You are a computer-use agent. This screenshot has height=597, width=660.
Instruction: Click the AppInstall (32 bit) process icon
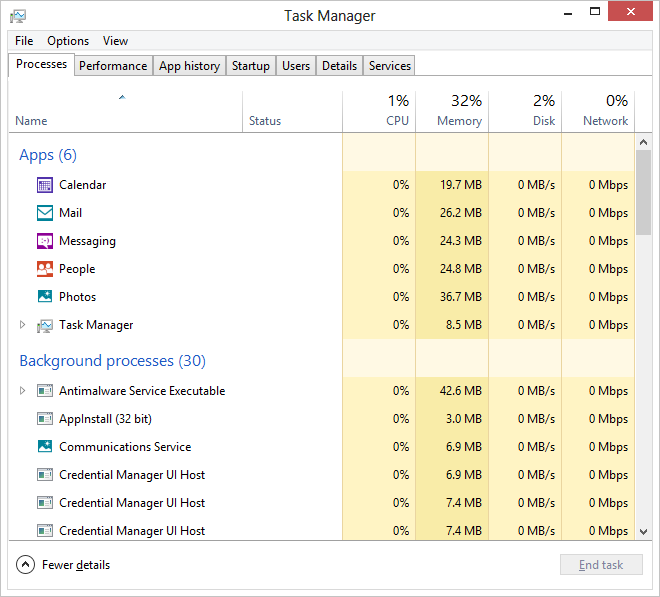(x=45, y=419)
